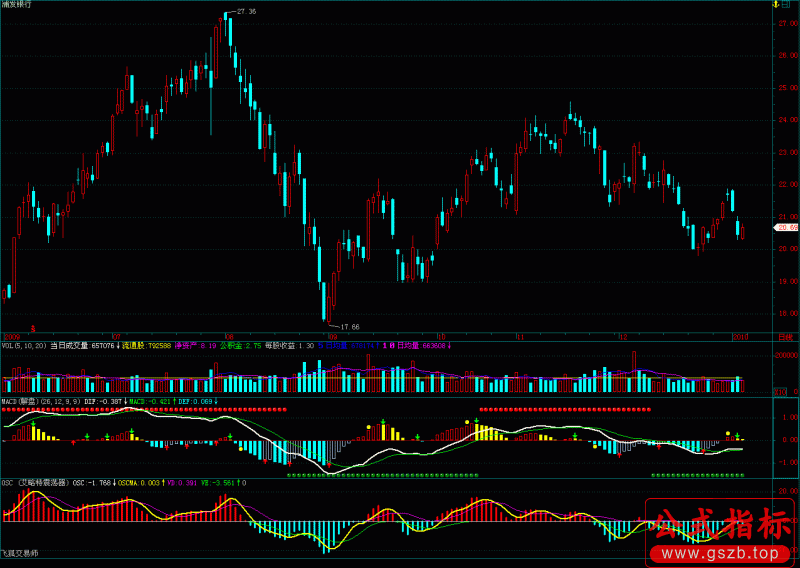
Task: Select the 浦发银行 stock title
Action: [16, 5]
